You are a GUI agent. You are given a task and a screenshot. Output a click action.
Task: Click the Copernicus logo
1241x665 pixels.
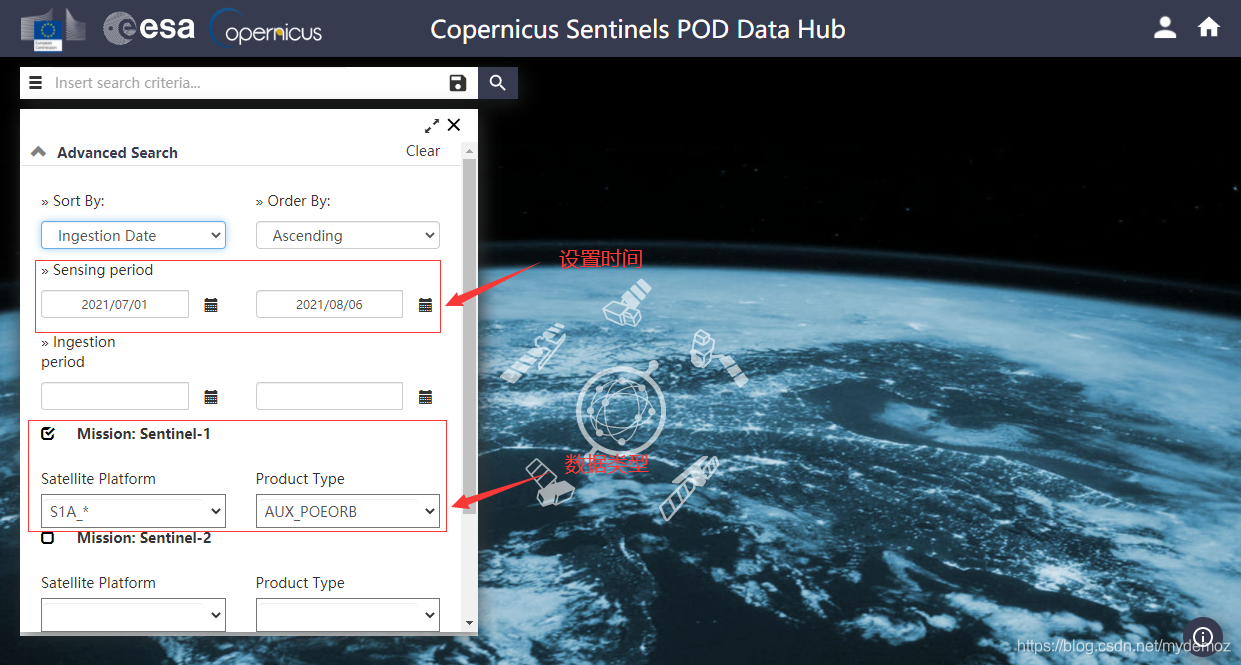click(266, 29)
